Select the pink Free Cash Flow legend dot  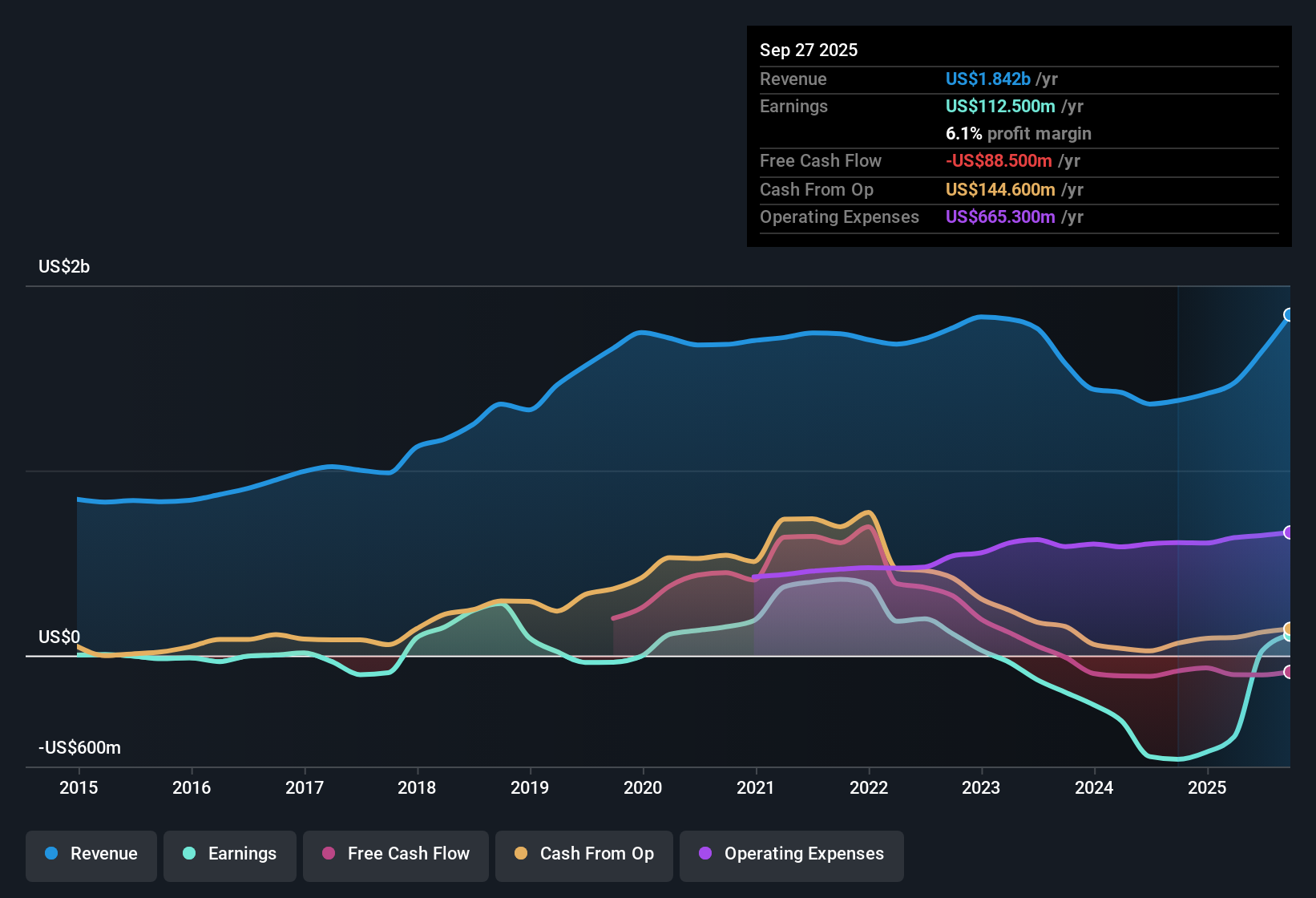[x=329, y=854]
